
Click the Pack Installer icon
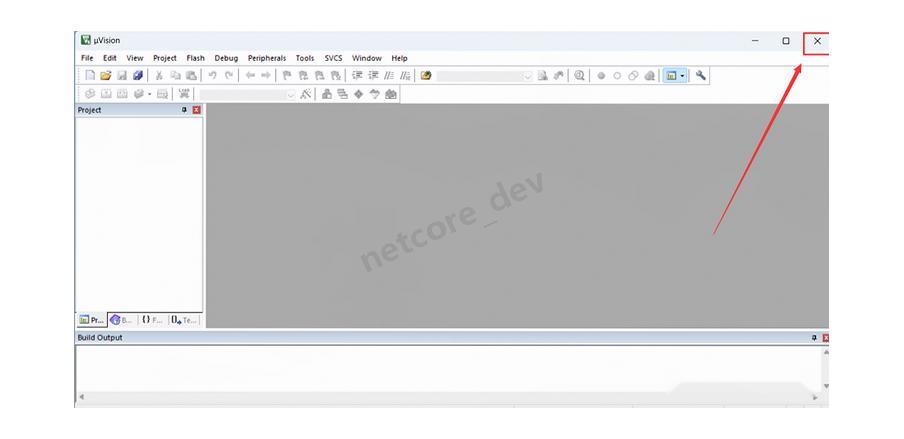(x=391, y=94)
